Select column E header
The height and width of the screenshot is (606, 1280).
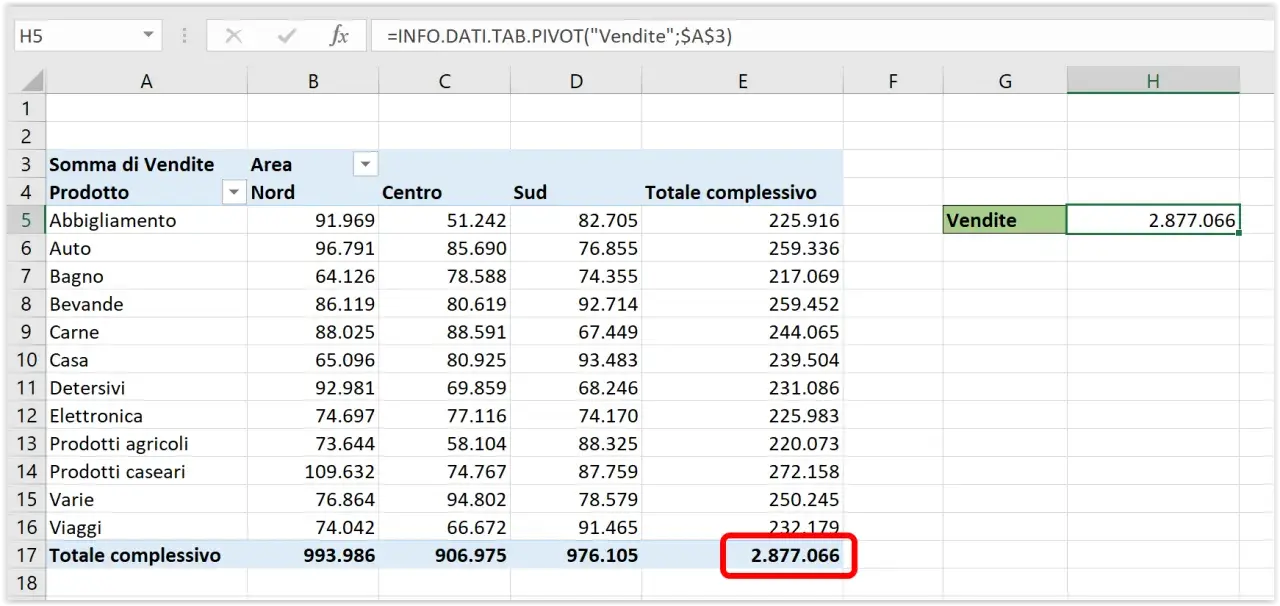pos(742,82)
